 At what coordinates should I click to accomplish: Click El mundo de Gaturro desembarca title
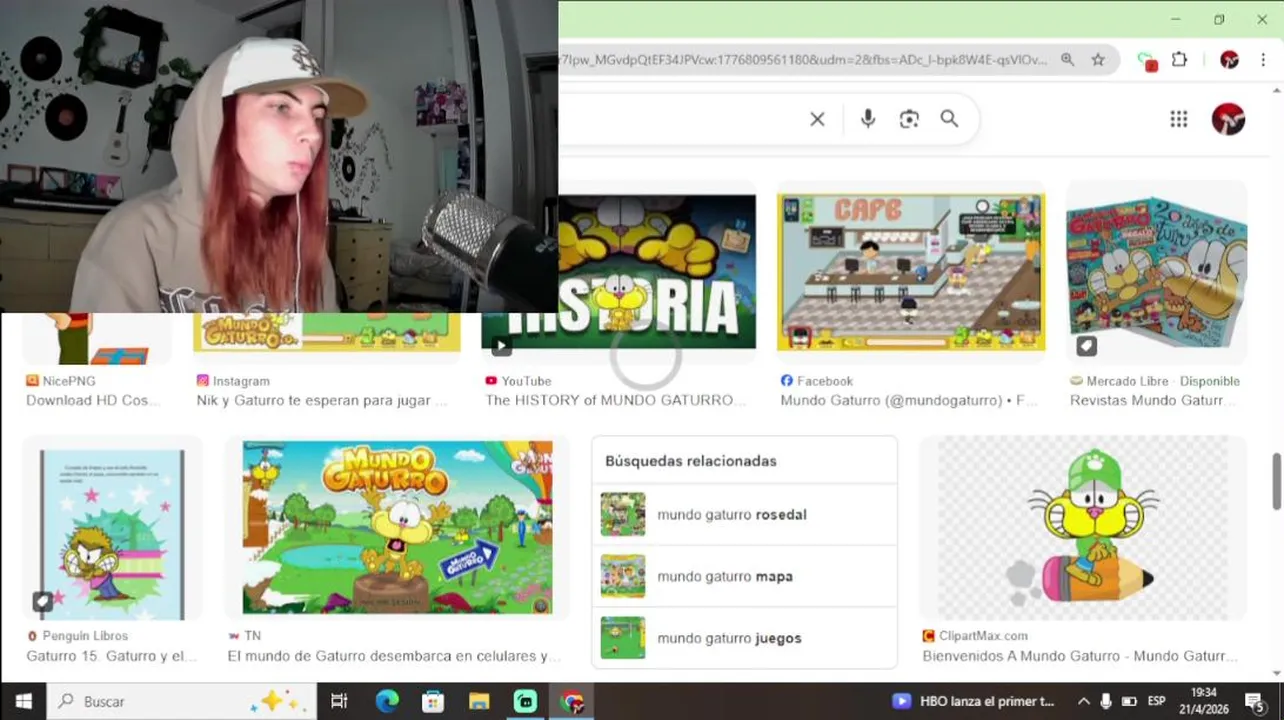pyautogui.click(x=394, y=656)
